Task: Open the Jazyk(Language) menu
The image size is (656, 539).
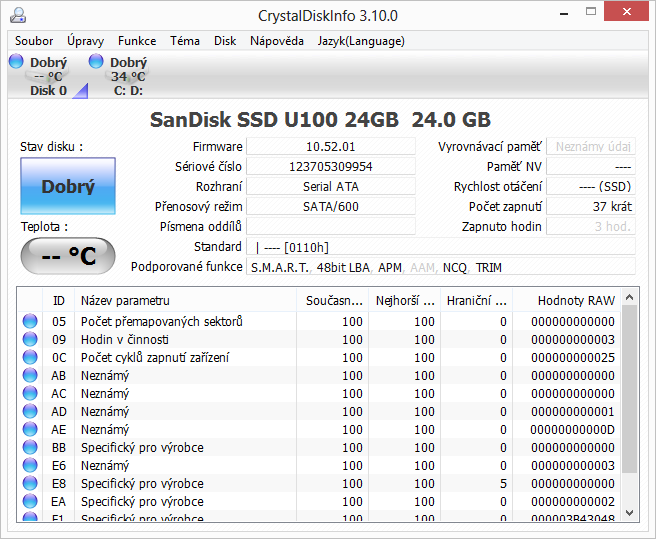Action: click(x=361, y=41)
